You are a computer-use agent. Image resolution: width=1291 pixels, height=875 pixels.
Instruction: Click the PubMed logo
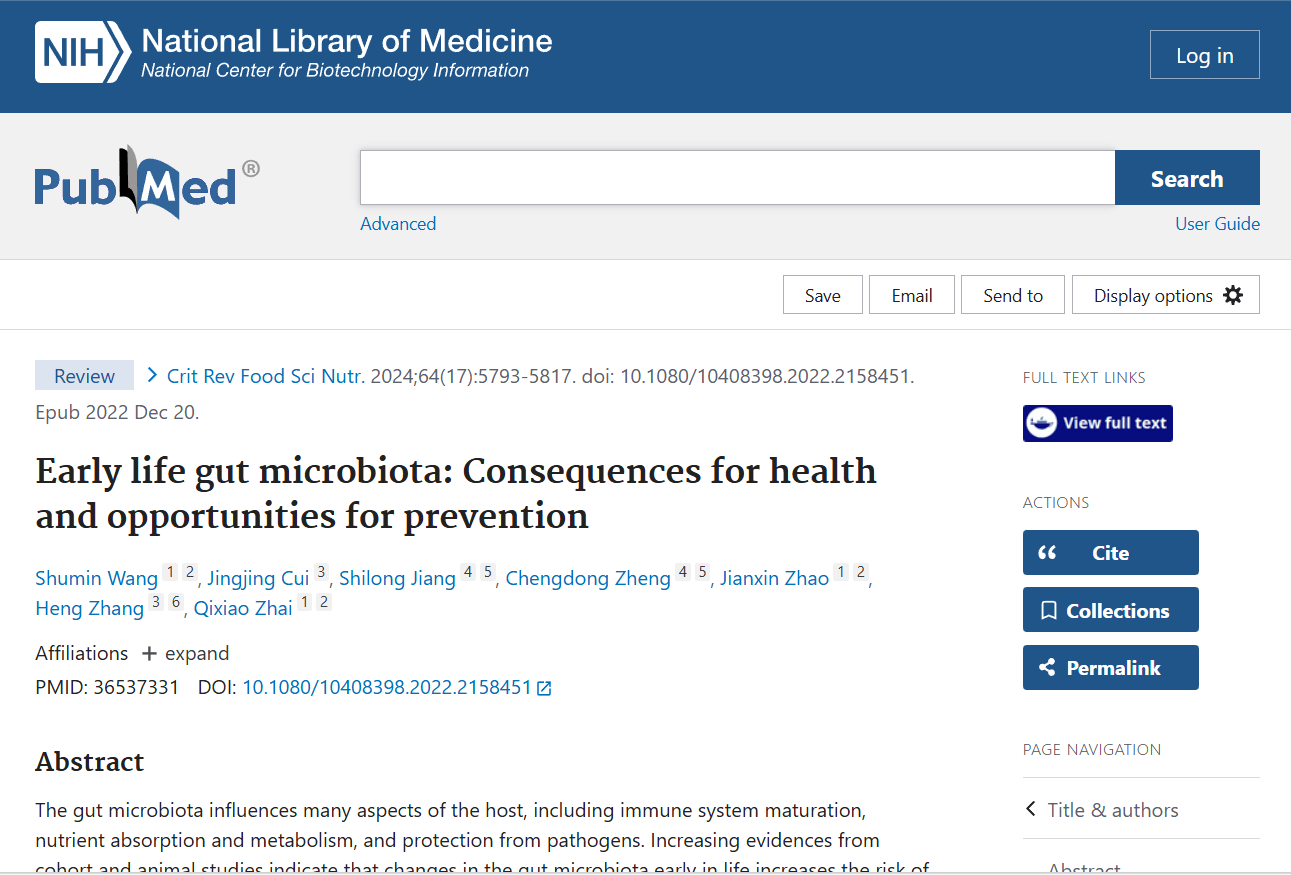(x=135, y=185)
